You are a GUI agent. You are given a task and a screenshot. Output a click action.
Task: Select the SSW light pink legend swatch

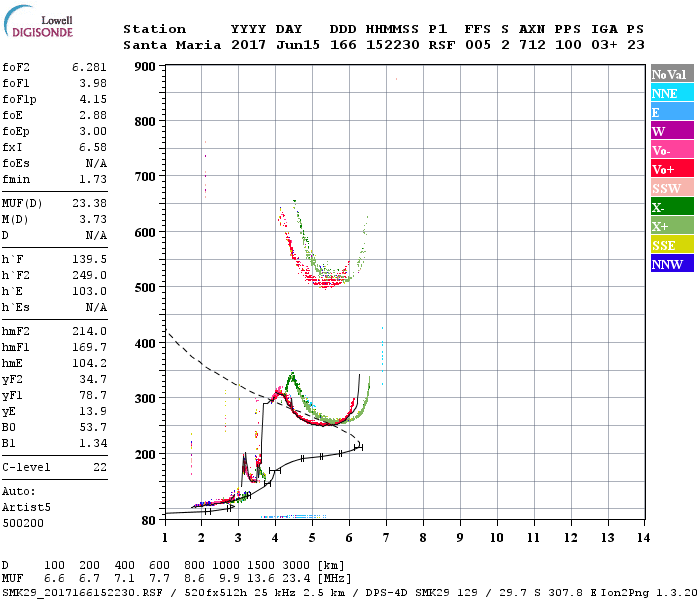[672, 188]
